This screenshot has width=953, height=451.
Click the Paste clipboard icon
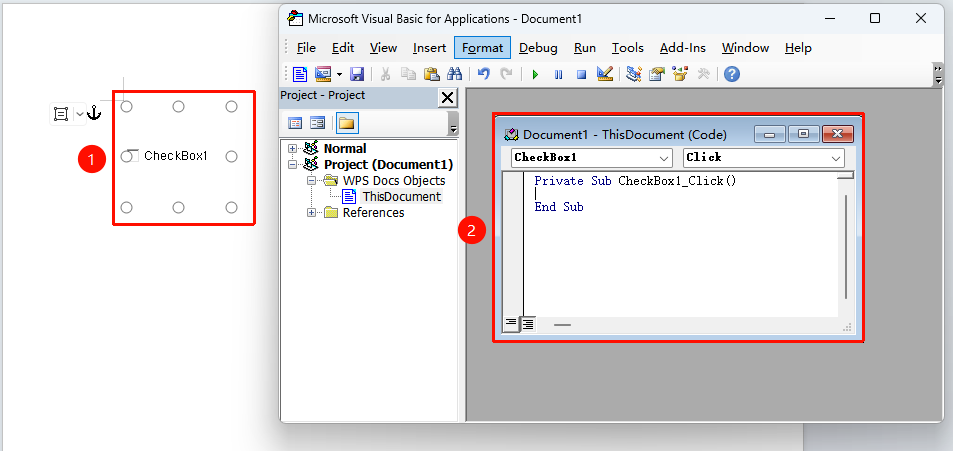(432, 74)
